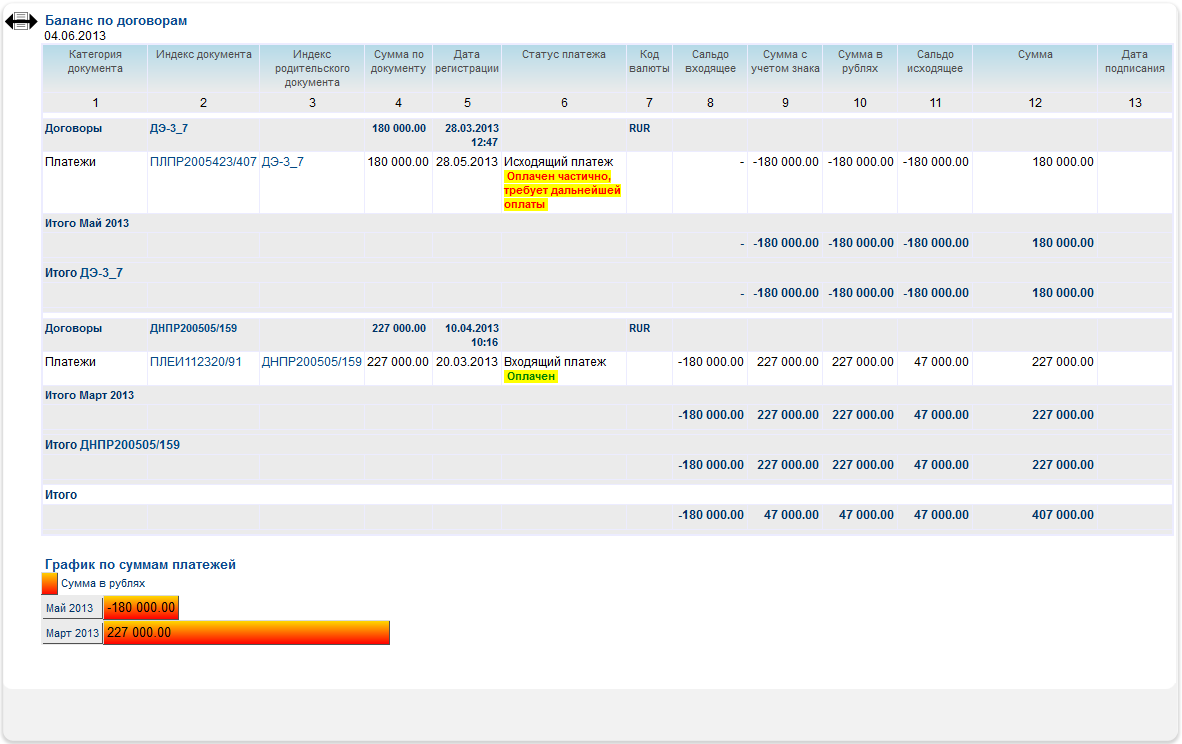
Task: Click the Сальдо входящее column header
Action: (709, 61)
